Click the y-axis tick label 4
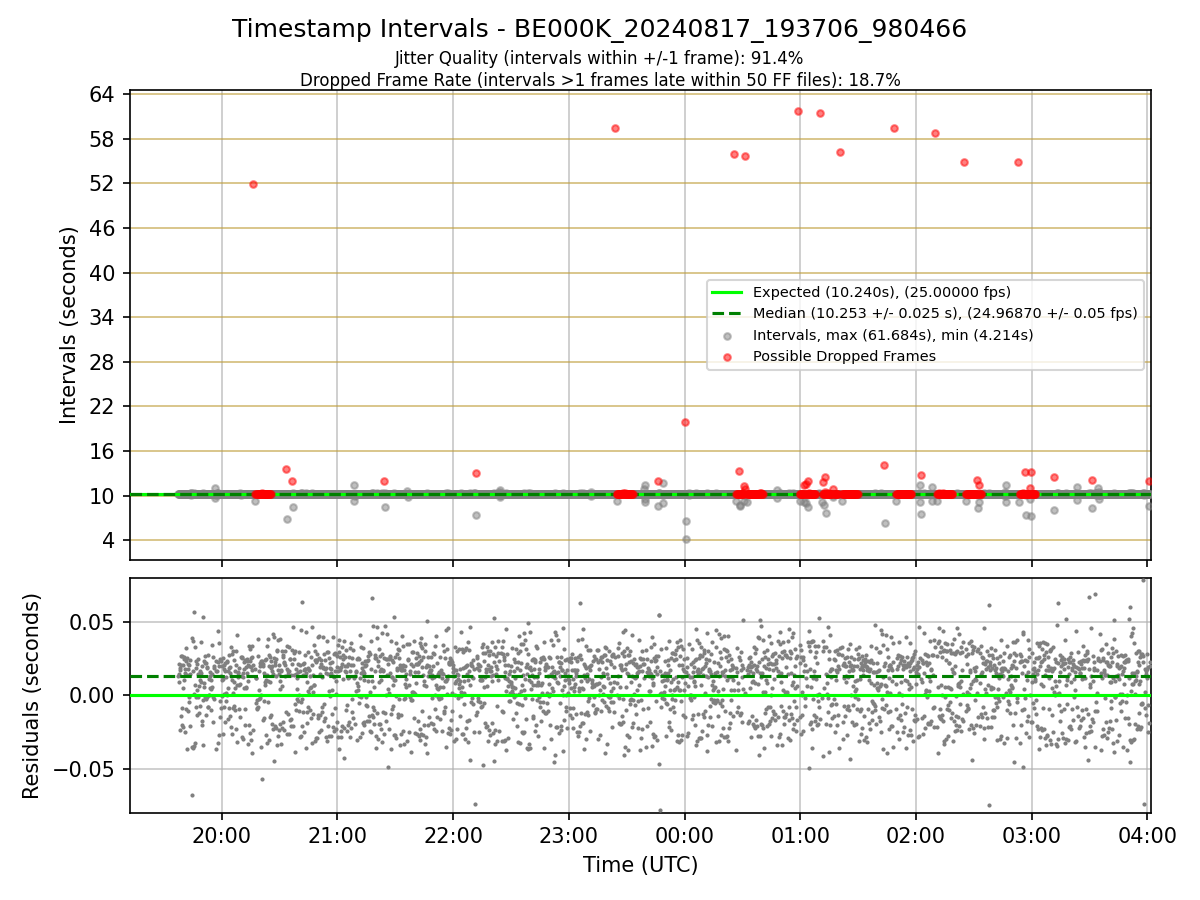This screenshot has height=900, width=1200. pyautogui.click(x=111, y=540)
